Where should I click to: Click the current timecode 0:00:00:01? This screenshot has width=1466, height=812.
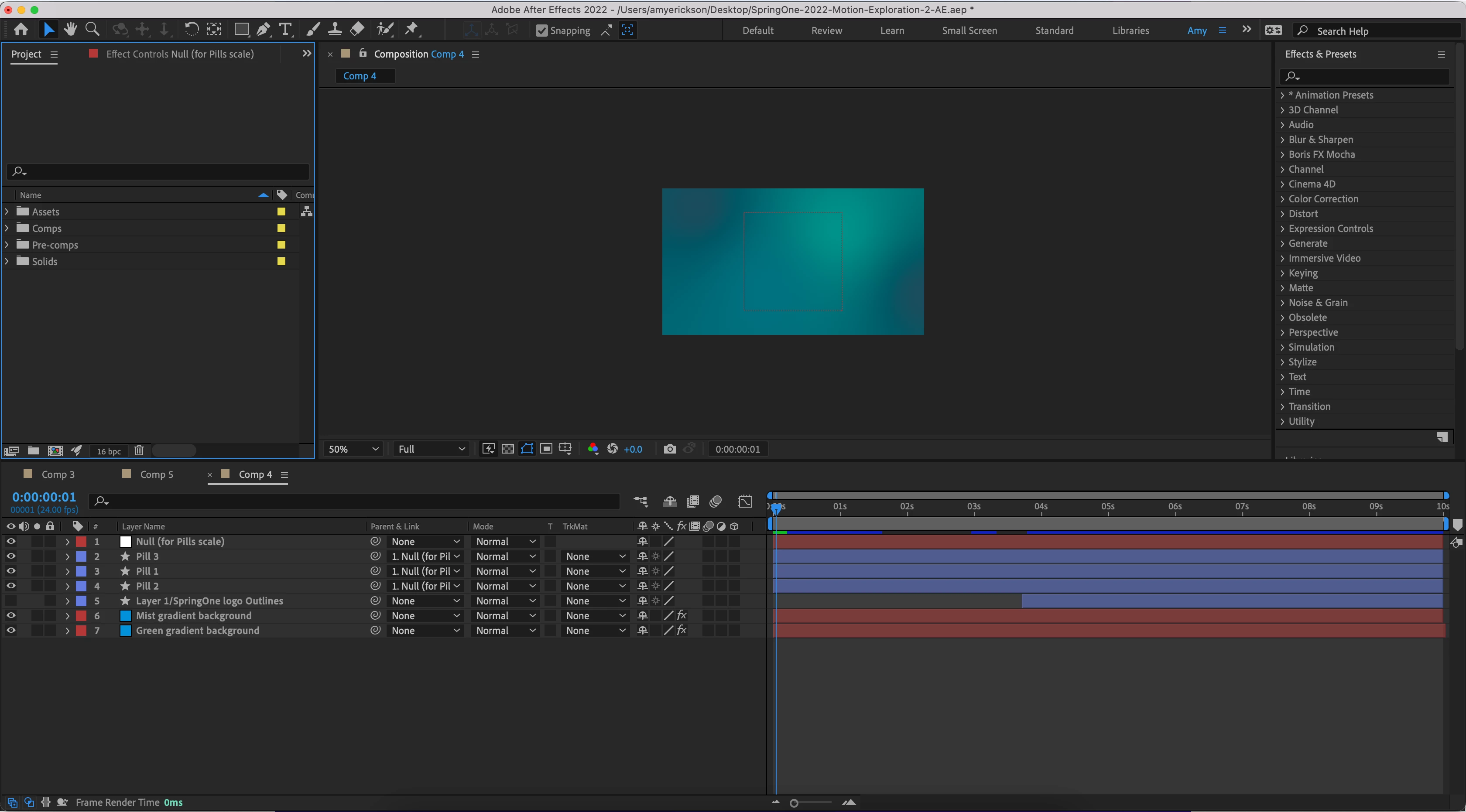(x=44, y=497)
